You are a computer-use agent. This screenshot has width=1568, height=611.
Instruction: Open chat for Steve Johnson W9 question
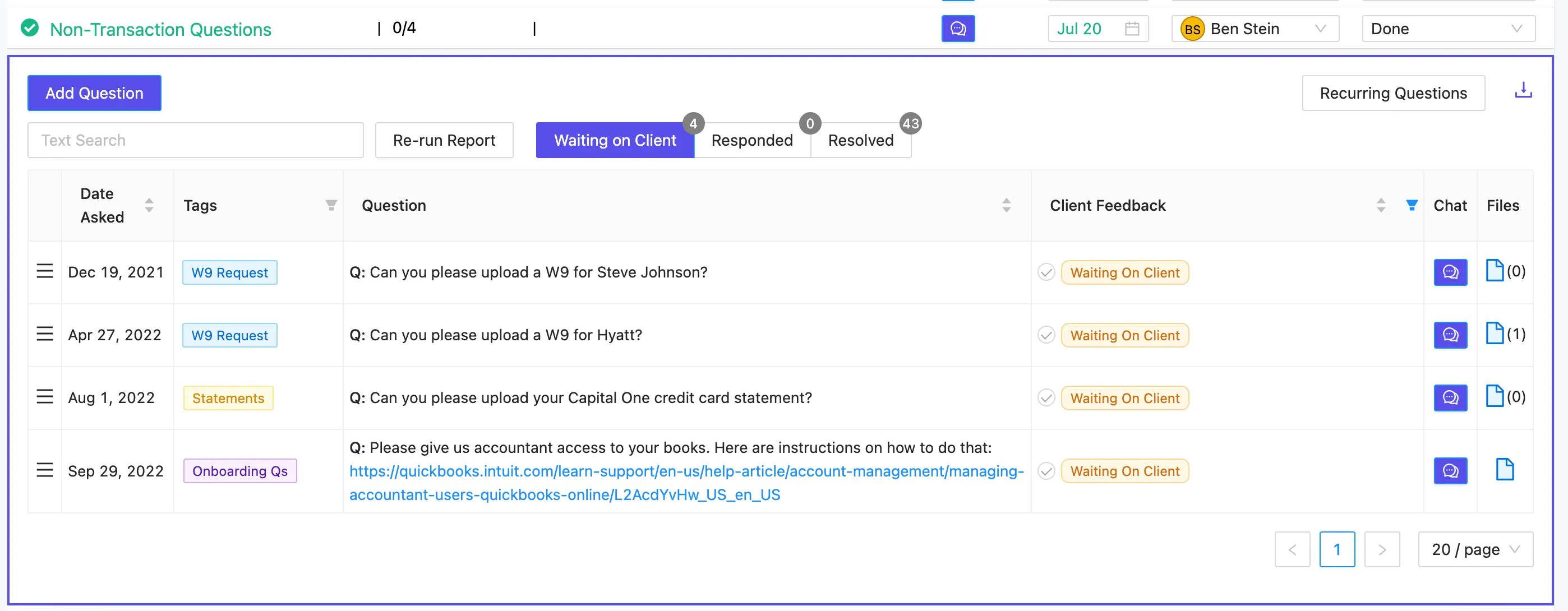click(1450, 272)
